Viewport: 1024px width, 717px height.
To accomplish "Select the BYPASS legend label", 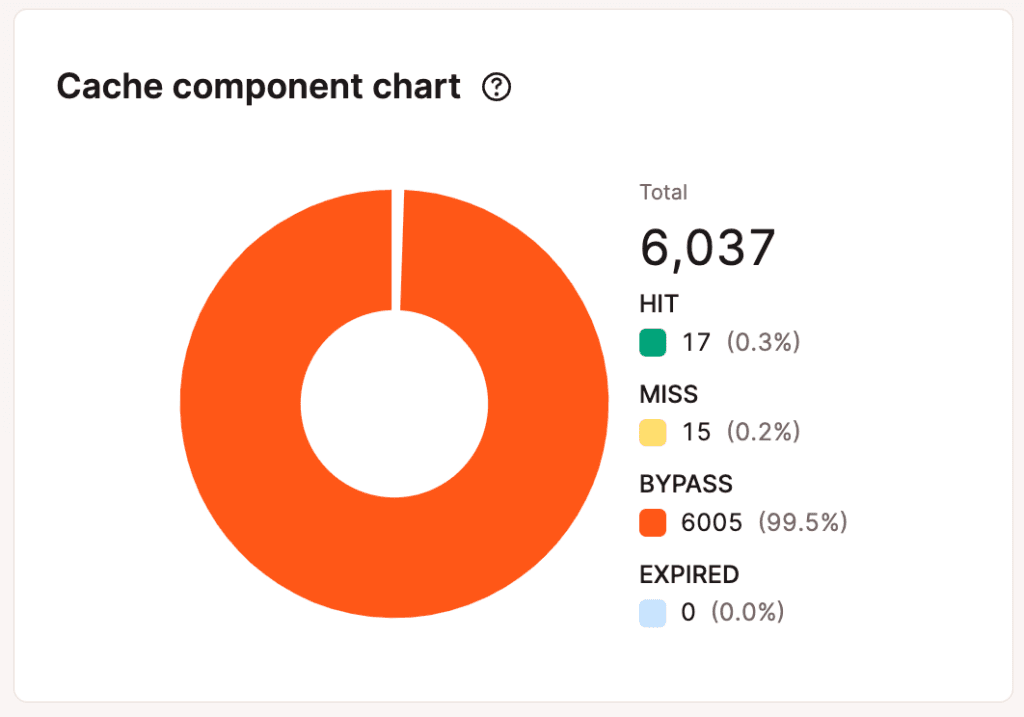I will 686,484.
